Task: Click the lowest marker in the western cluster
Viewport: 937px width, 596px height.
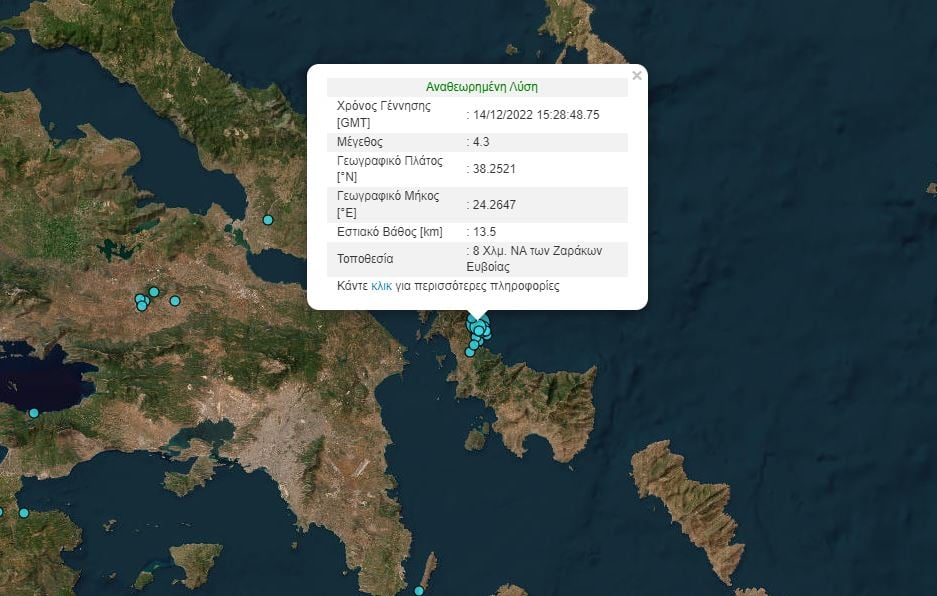Action: coord(142,306)
